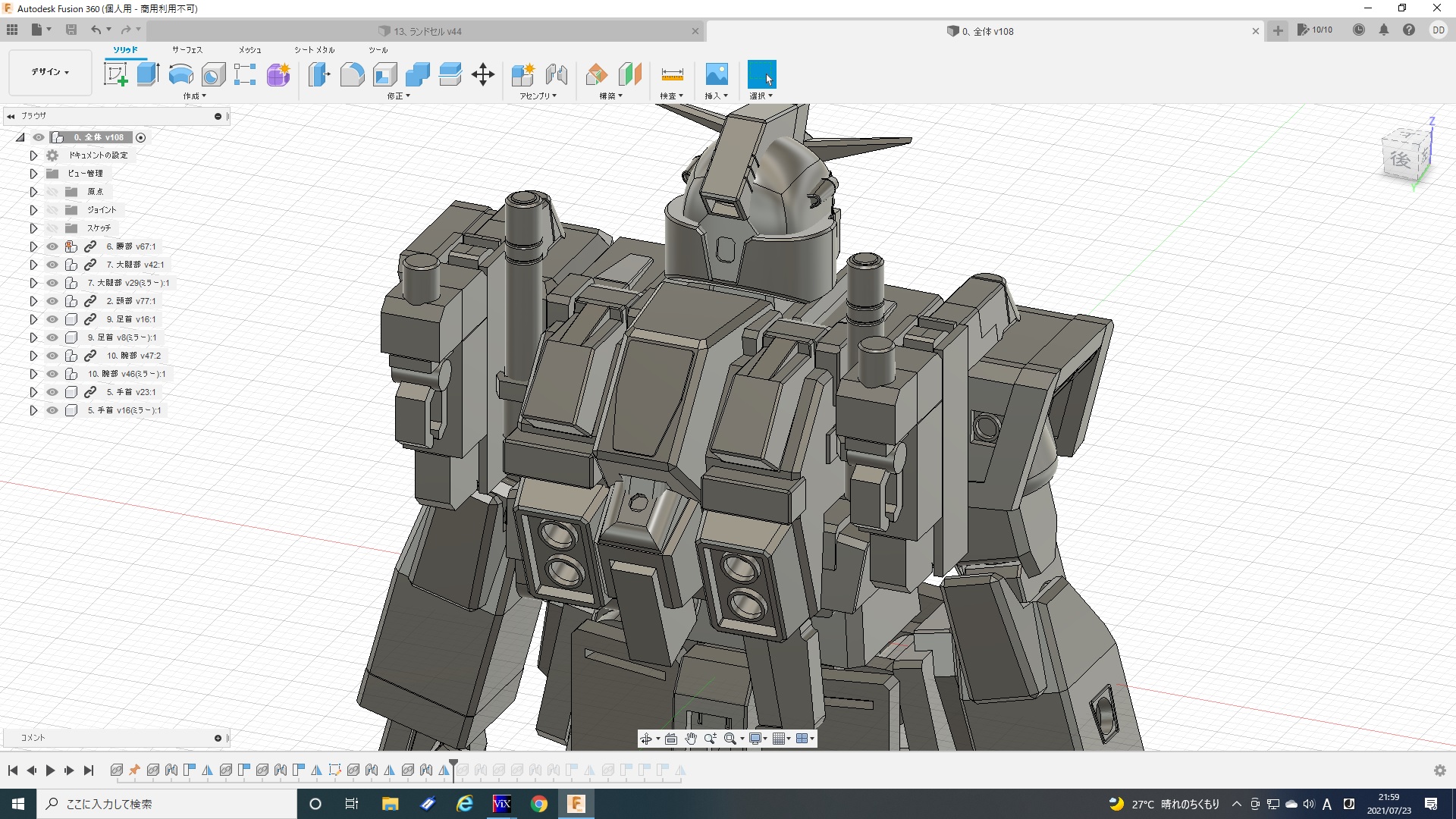This screenshot has height=819, width=1456.
Task: Hide the 6. 腰部 v67:1 component
Action: (x=52, y=246)
